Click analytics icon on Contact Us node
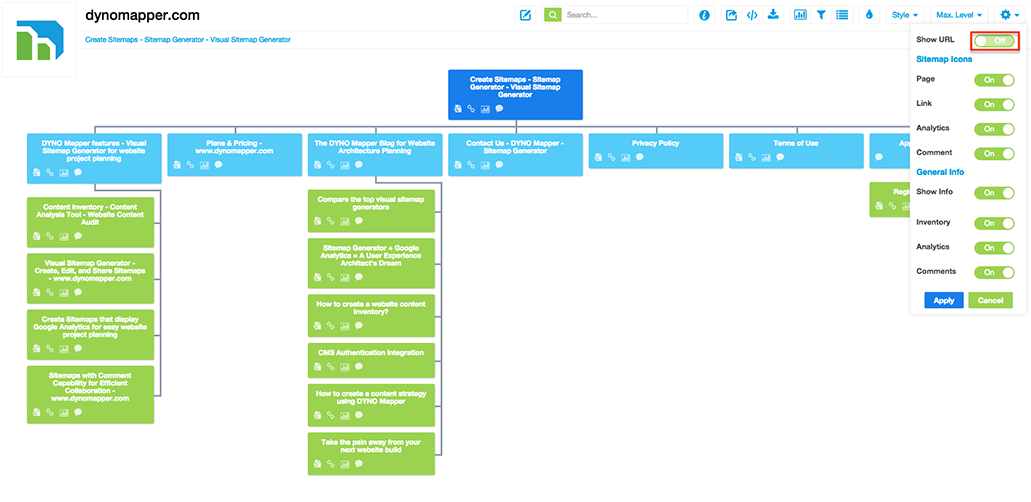Viewport: 1031px width, 502px height. (x=485, y=164)
